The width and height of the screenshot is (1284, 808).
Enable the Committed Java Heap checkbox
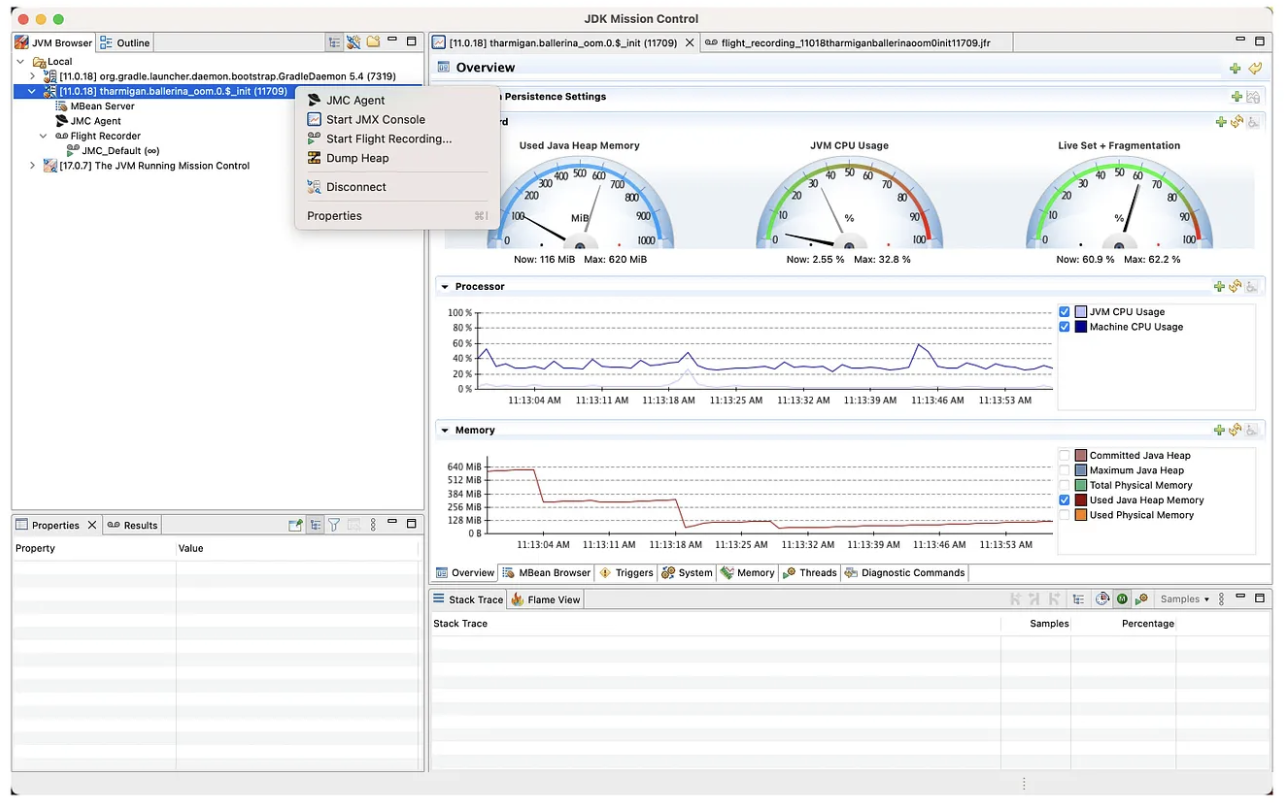point(1064,455)
